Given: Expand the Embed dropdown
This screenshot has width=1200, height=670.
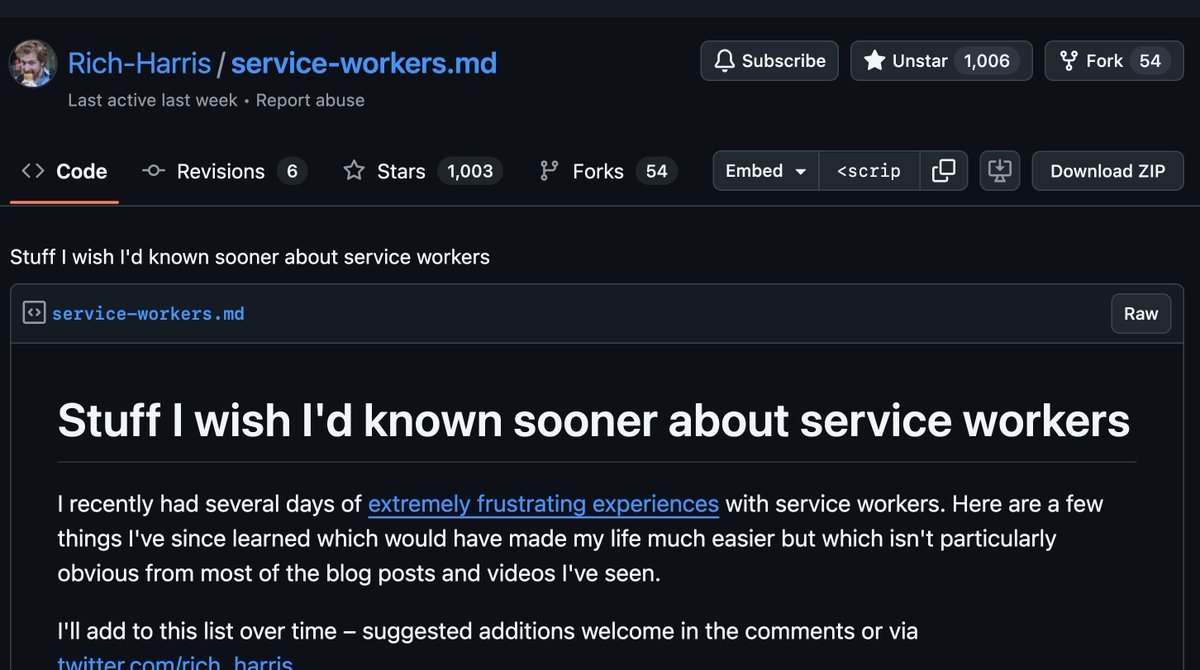Looking at the screenshot, I should click(766, 171).
